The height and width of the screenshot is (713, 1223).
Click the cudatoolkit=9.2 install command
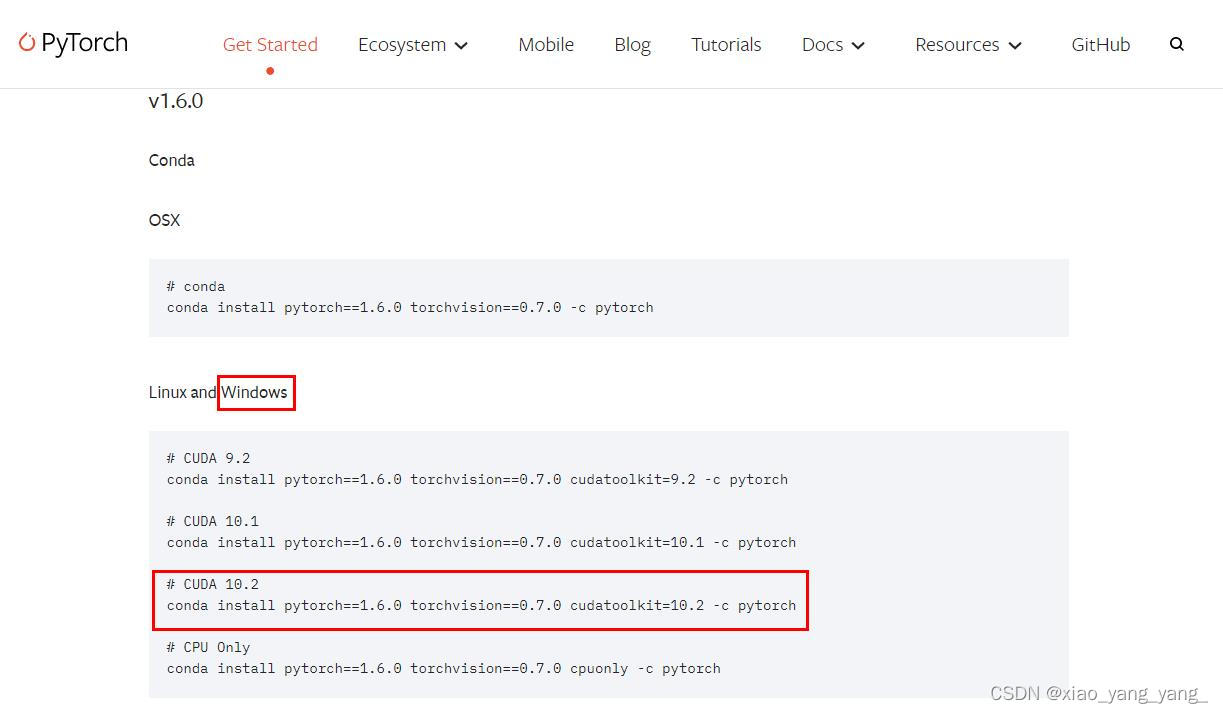click(477, 480)
